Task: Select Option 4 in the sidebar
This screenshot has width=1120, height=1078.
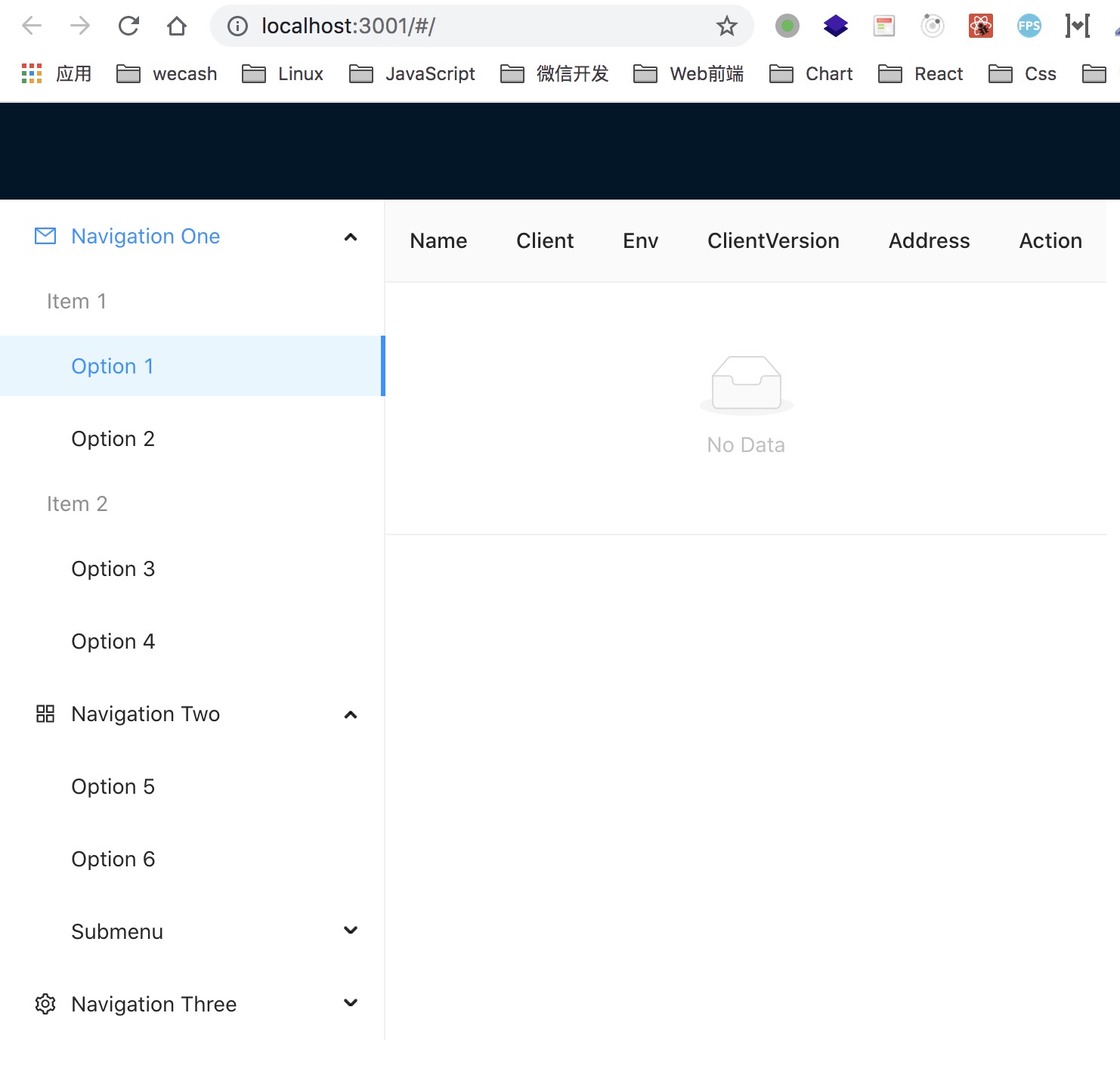Action: 193,641
